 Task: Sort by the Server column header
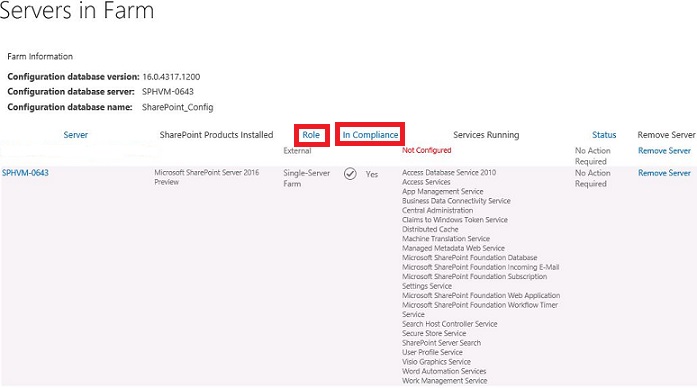[x=76, y=135]
